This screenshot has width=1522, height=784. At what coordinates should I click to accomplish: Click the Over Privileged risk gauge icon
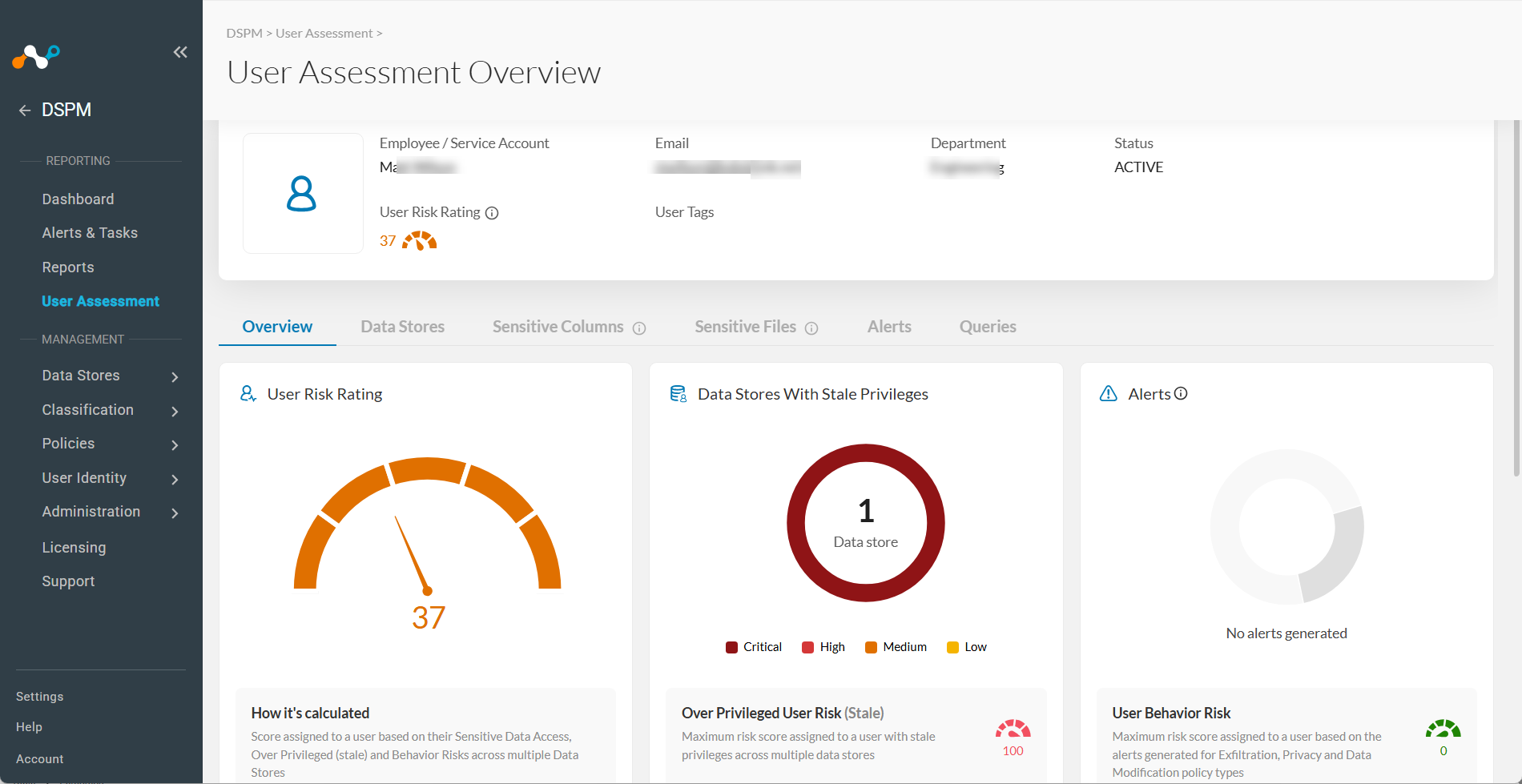(1013, 728)
